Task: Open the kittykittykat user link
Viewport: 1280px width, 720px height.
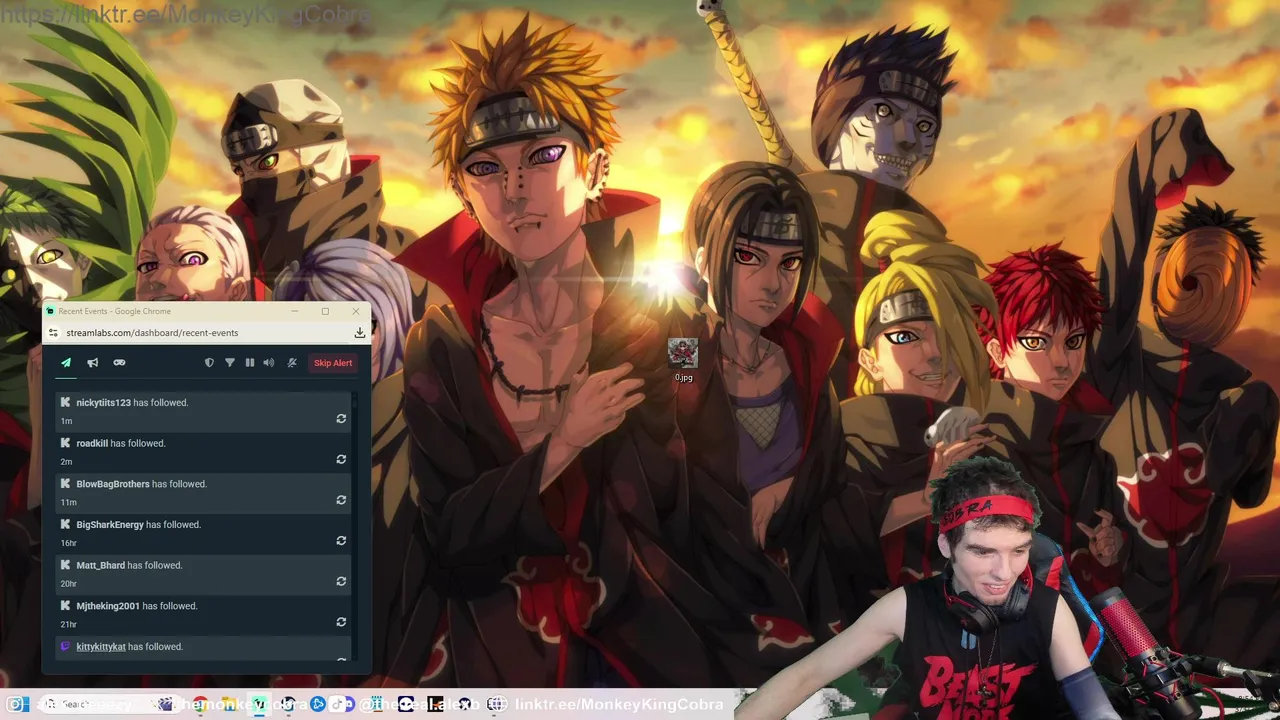Action: (101, 647)
